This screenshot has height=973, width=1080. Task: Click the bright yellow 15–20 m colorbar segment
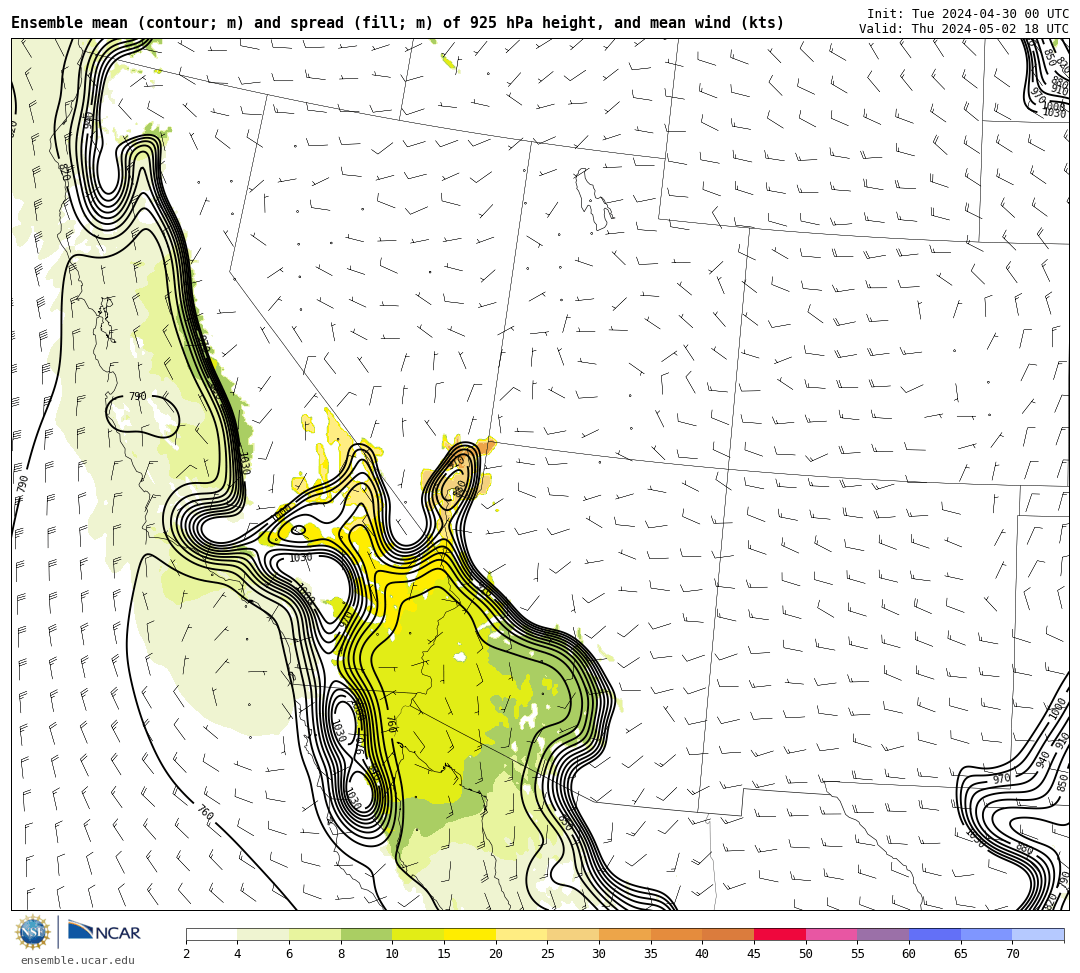[x=470, y=934]
